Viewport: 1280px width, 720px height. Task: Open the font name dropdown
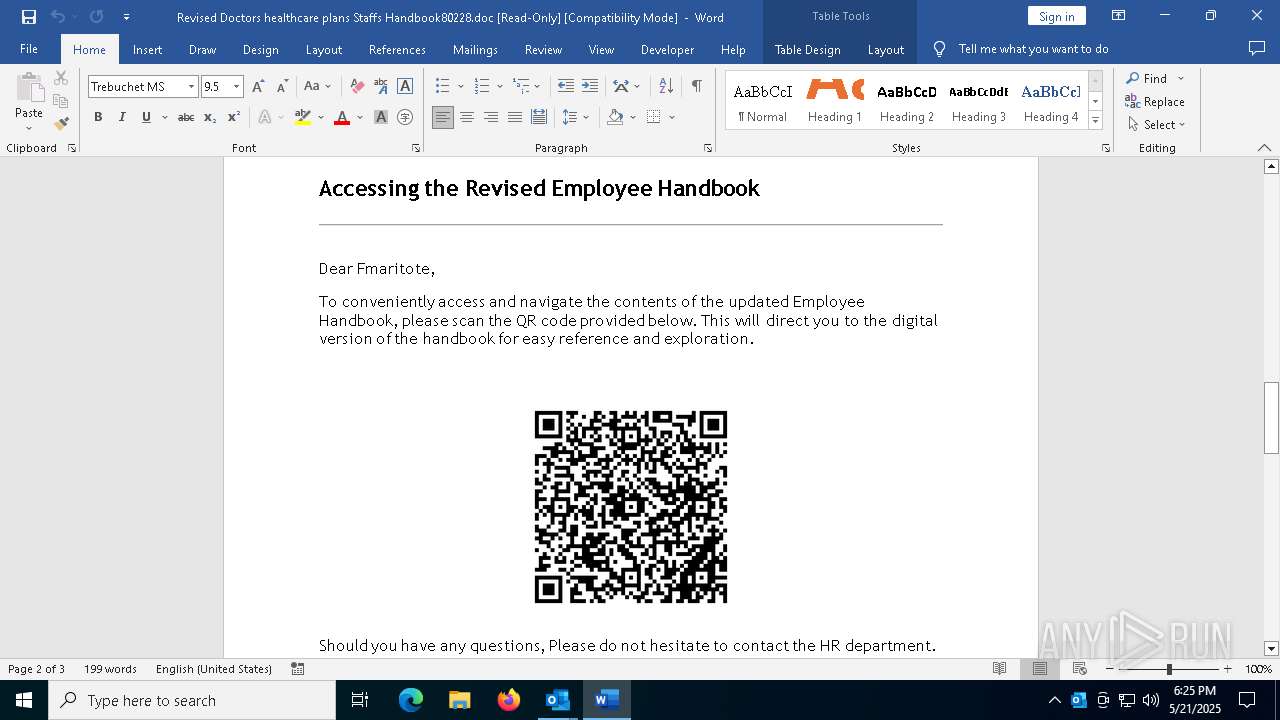[x=191, y=87]
